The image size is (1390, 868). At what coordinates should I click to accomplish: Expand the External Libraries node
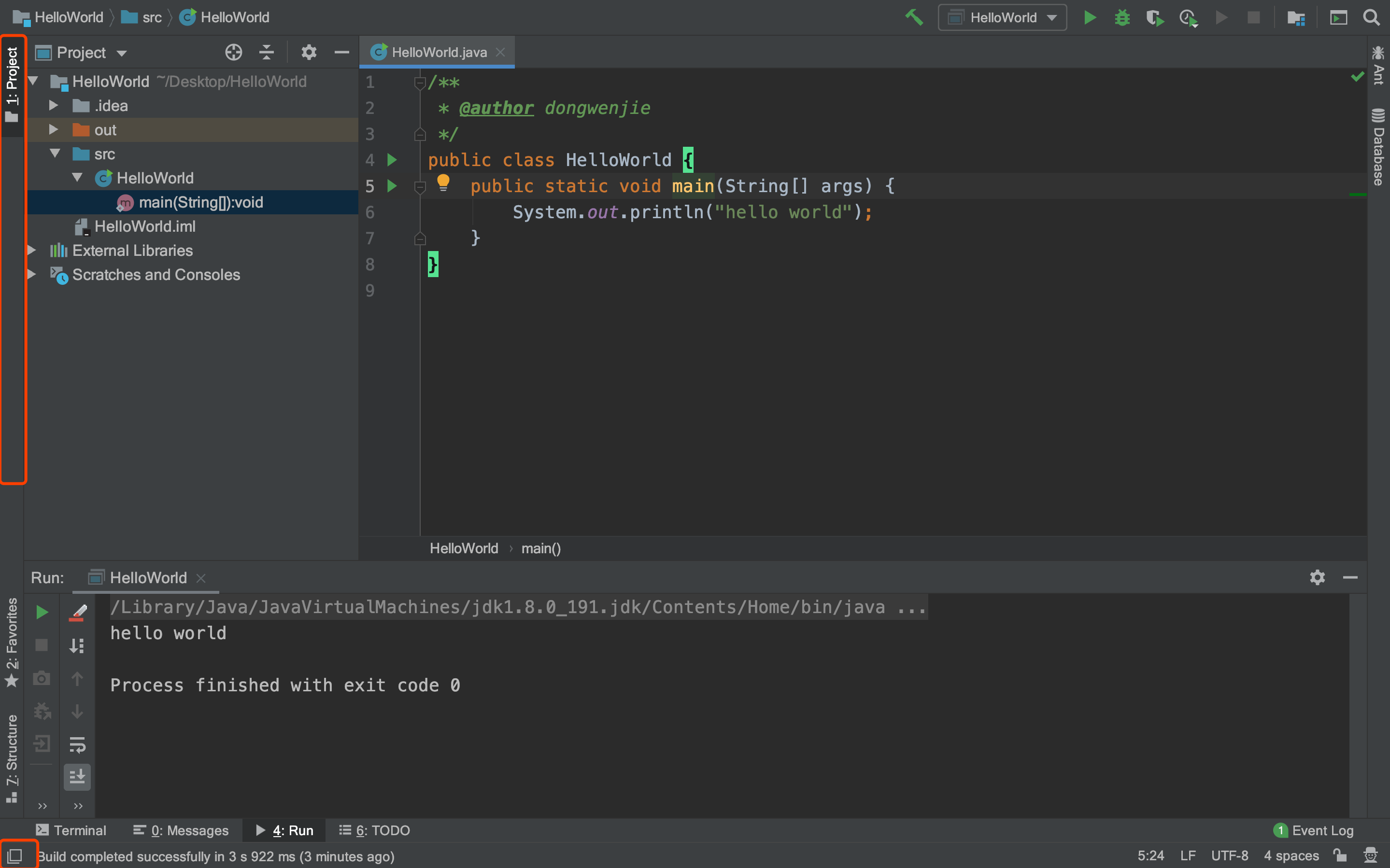click(31, 250)
